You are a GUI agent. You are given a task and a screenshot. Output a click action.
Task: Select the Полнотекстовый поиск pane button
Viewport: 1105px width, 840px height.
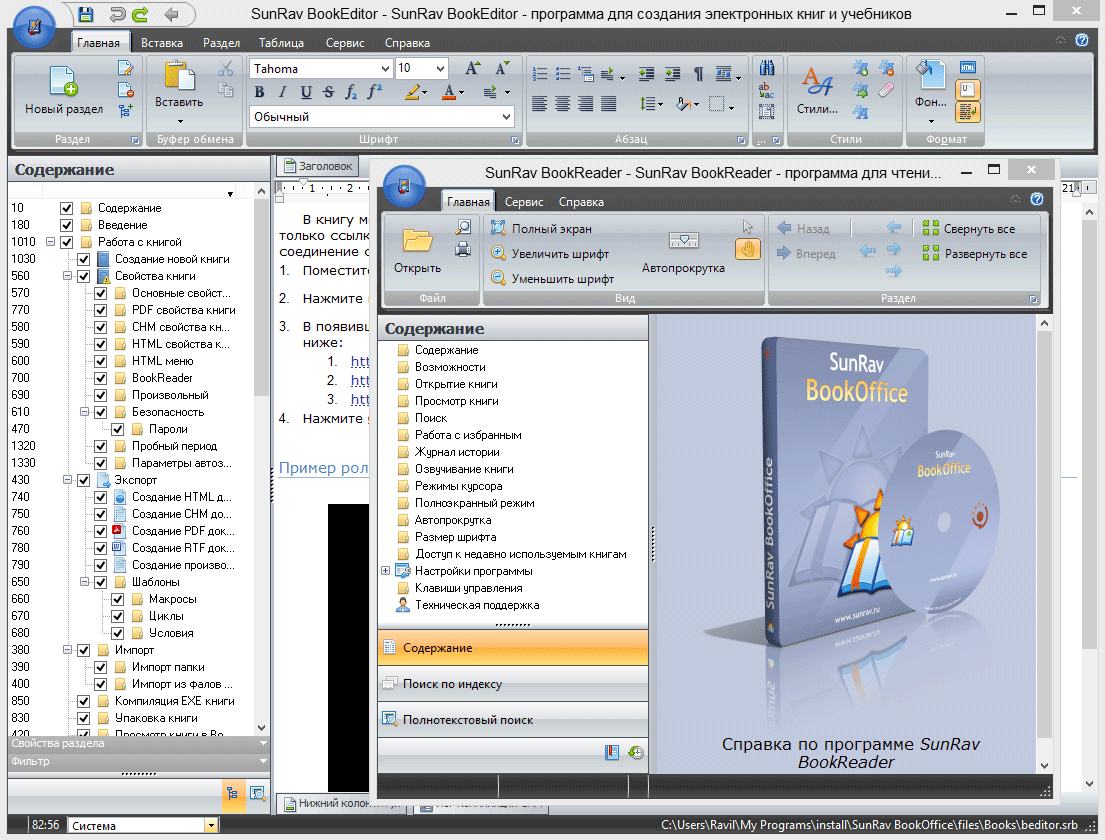tap(513, 719)
